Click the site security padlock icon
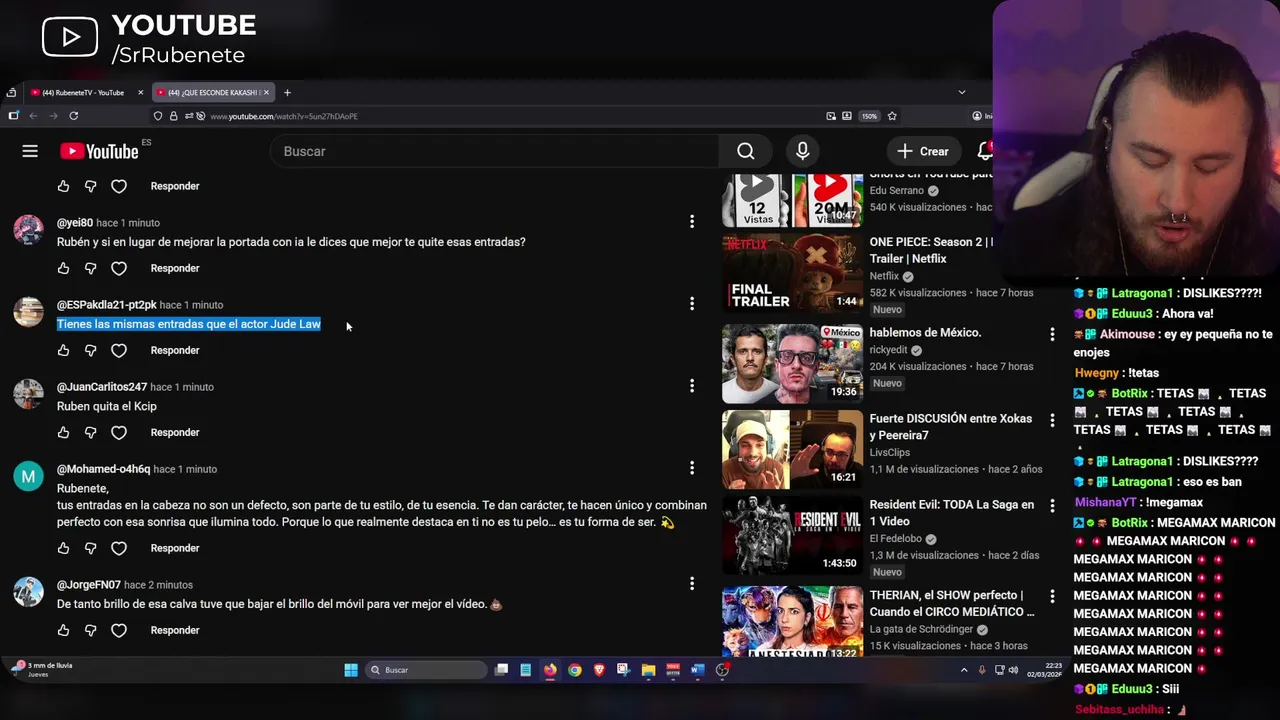The width and height of the screenshot is (1280, 720). click(173, 116)
